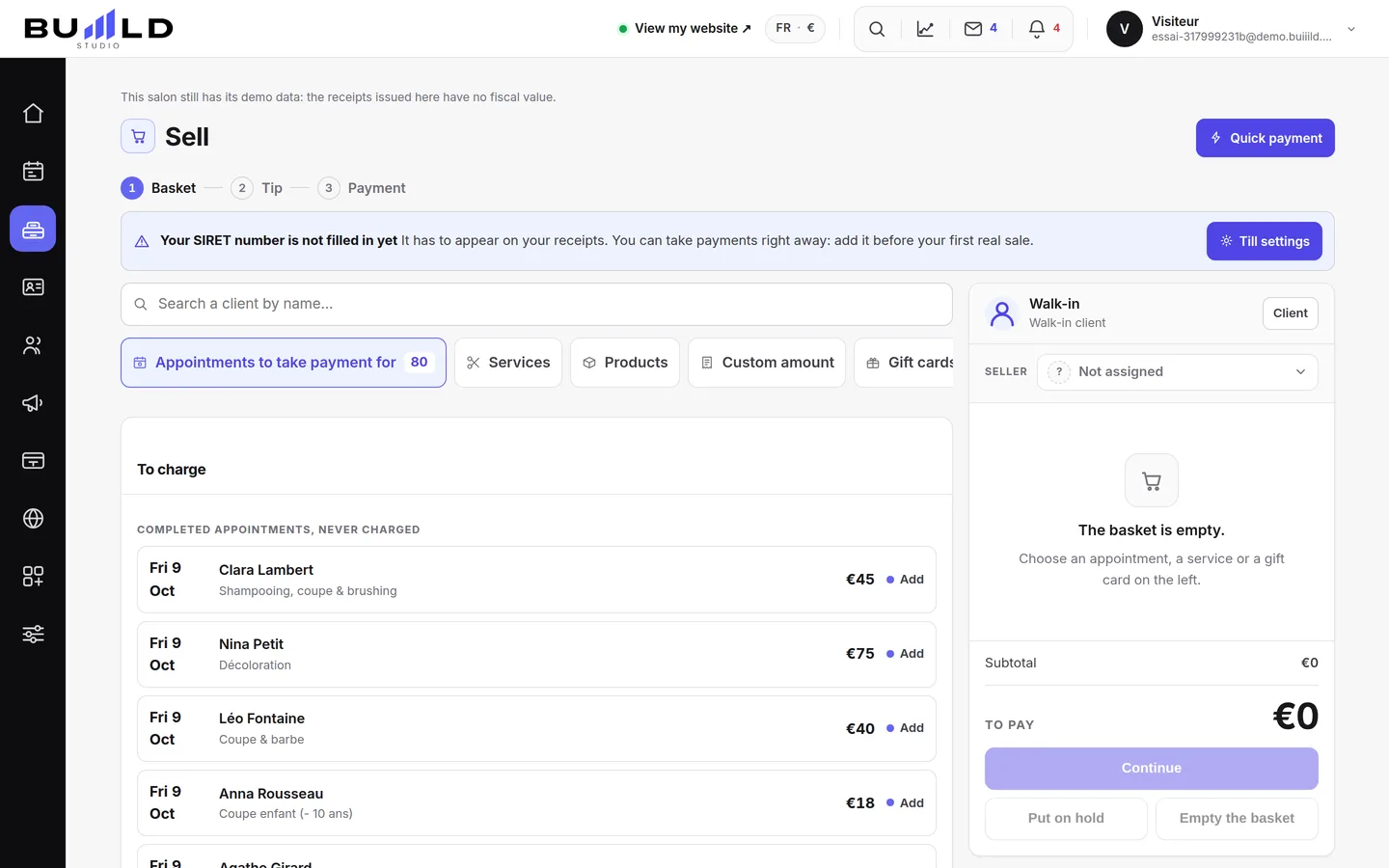Open the Seller 'Not assigned' dropdown
This screenshot has width=1389, height=868.
coord(1178,372)
